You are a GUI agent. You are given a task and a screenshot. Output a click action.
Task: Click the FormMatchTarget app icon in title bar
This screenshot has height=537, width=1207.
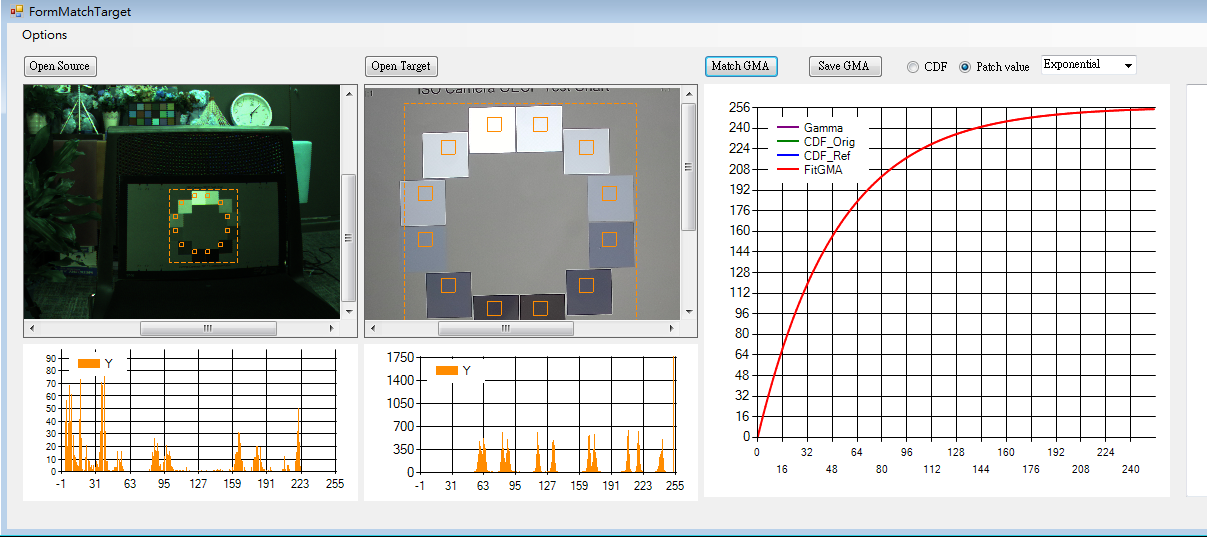[x=16, y=11]
